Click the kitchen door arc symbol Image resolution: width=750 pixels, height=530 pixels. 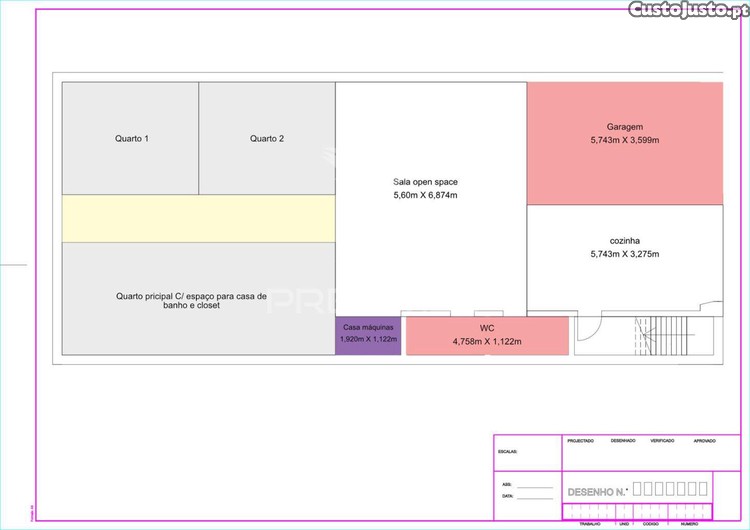712,307
